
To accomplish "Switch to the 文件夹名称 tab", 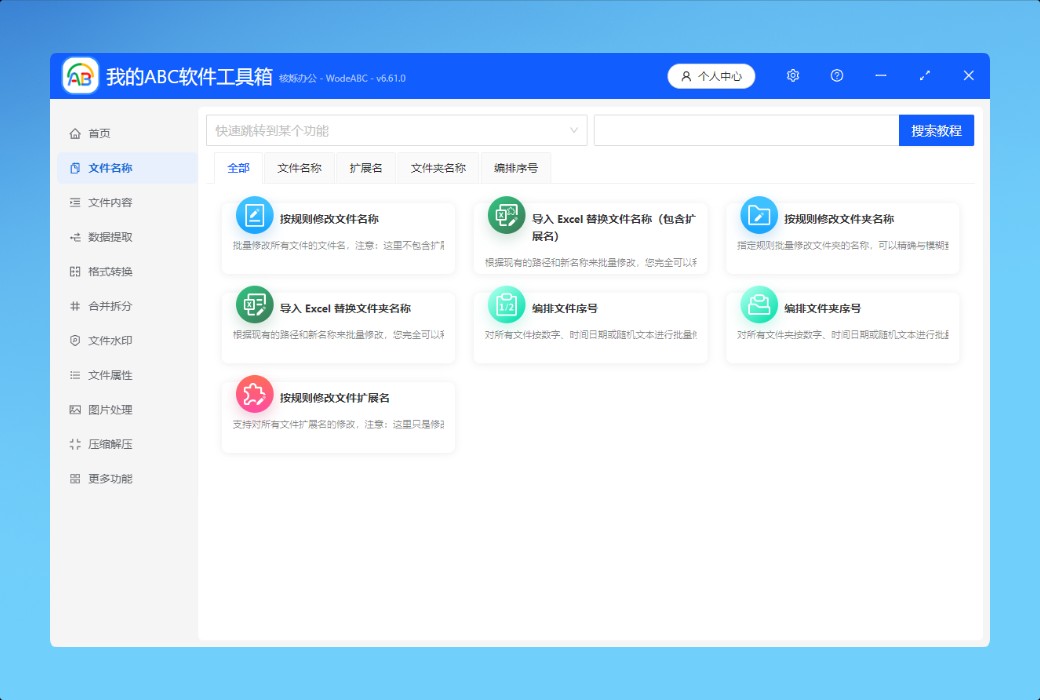I will 438,168.
